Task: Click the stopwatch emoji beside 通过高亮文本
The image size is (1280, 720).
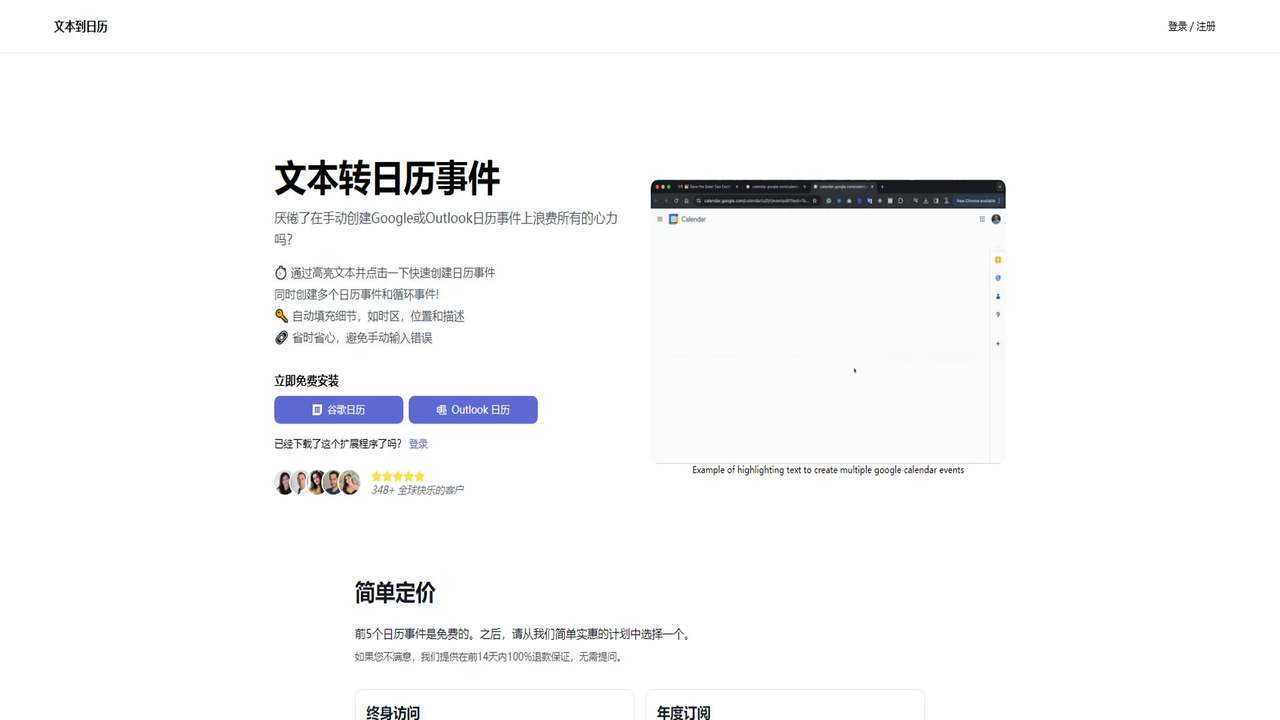Action: pyautogui.click(x=281, y=272)
